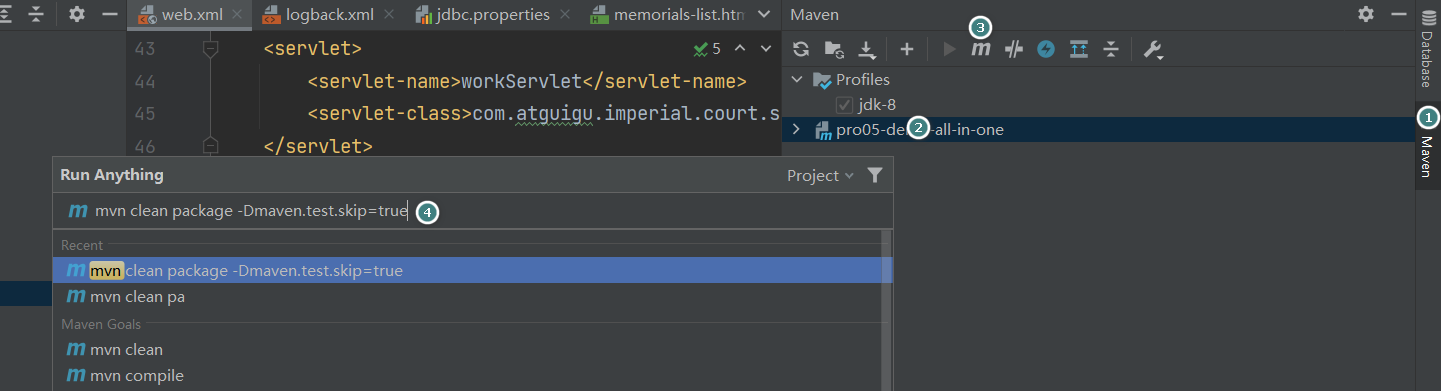Open the Database side tool tab
The image size is (1441, 391).
coord(1428,48)
